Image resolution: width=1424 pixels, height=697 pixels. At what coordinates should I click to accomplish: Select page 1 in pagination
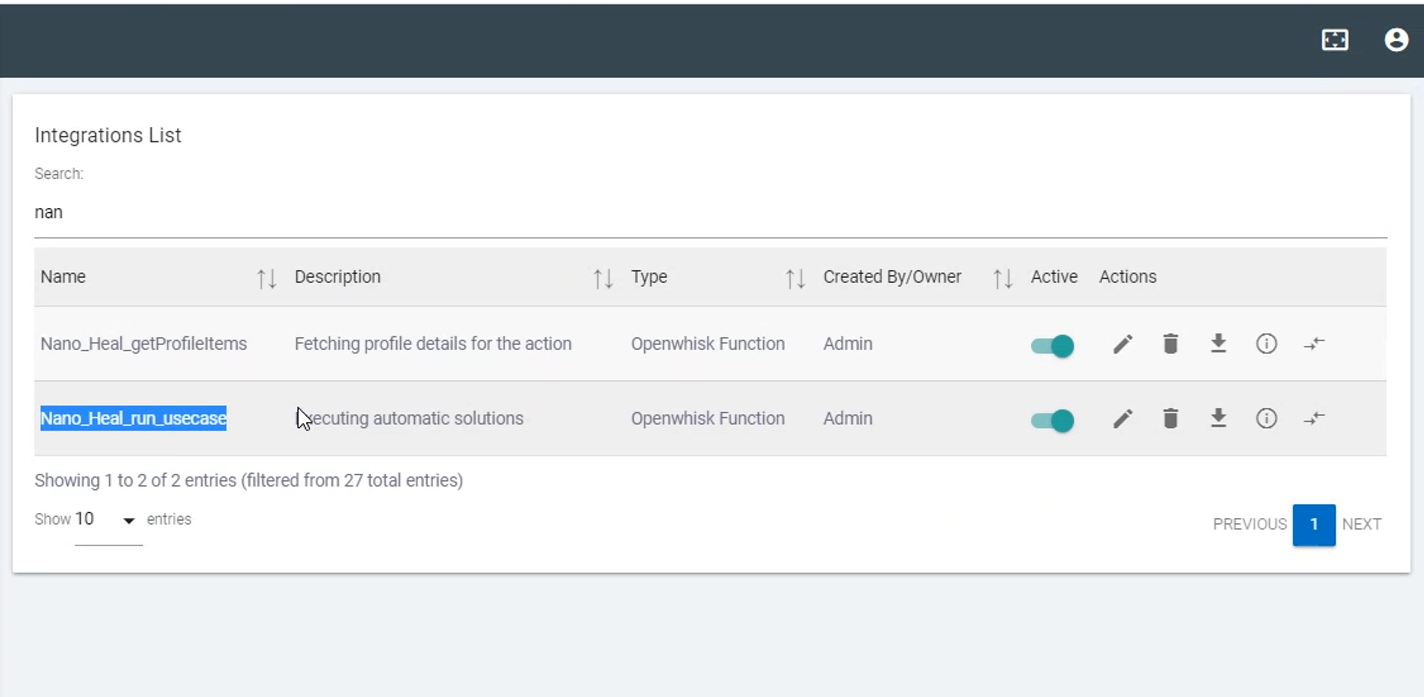tap(1313, 524)
